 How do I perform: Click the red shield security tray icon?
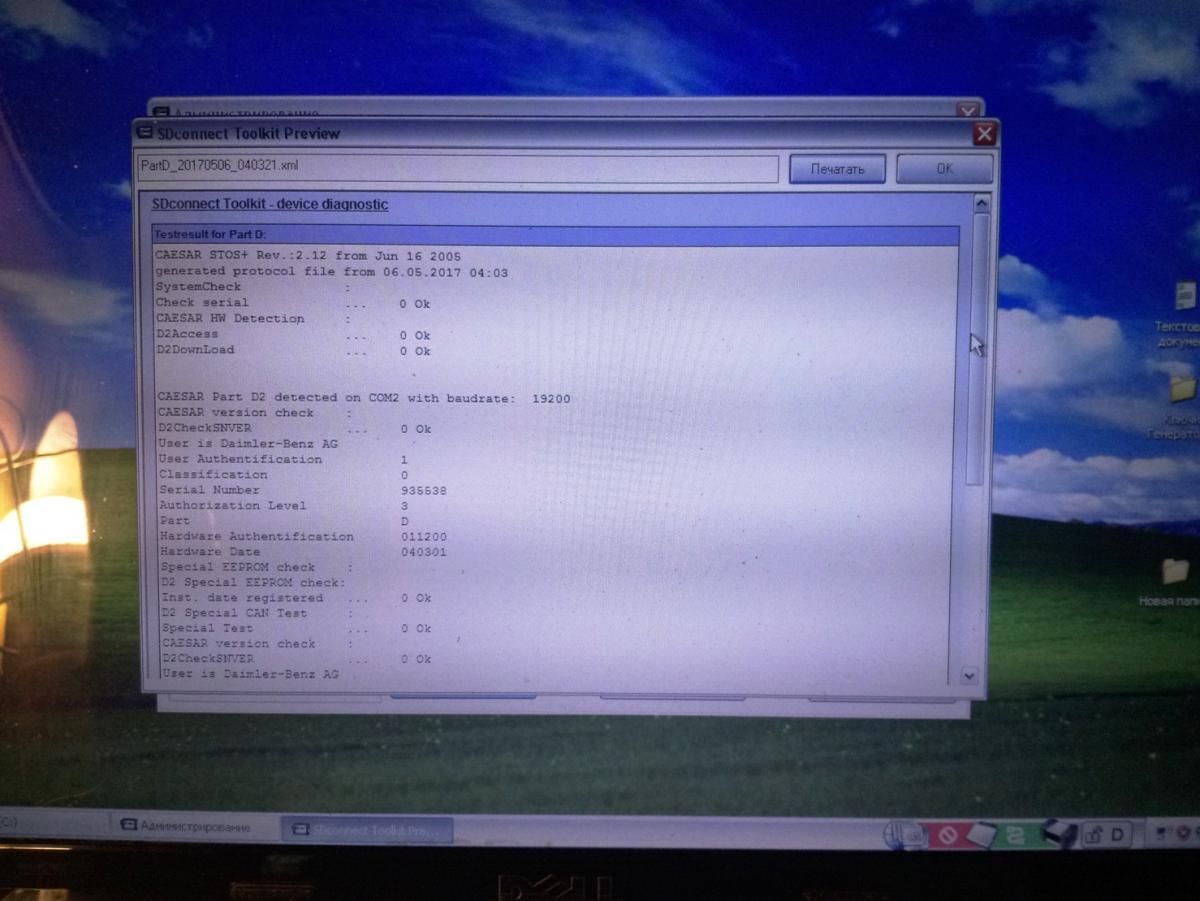pos(1184,831)
